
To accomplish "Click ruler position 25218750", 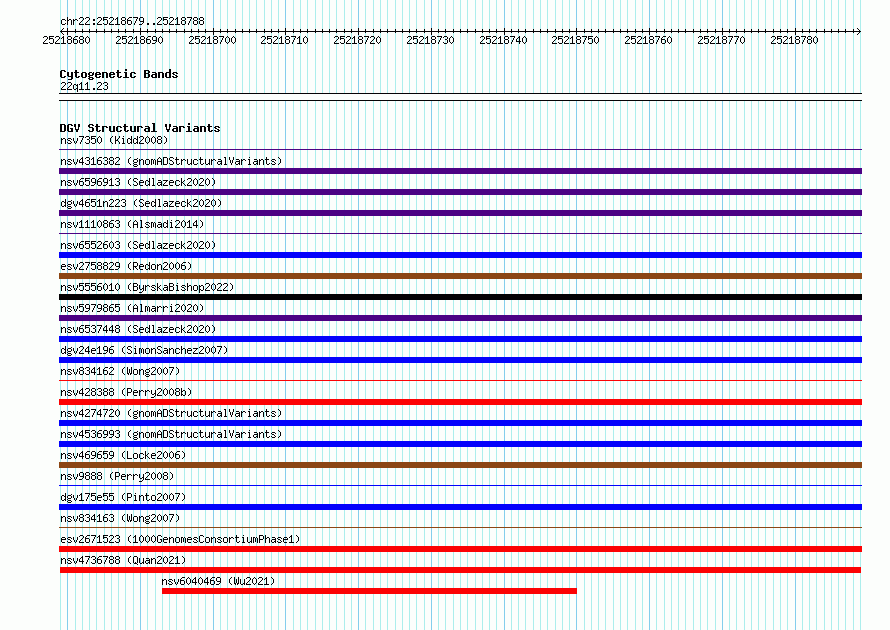I will coord(576,40).
